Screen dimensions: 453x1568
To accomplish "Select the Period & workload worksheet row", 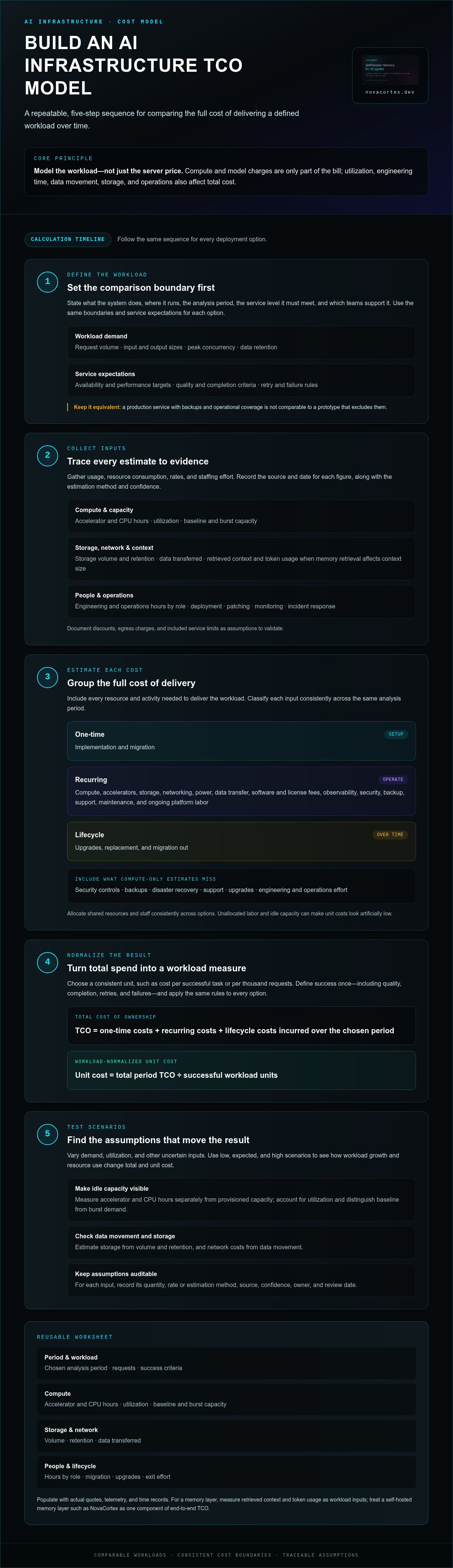I will click(226, 1362).
